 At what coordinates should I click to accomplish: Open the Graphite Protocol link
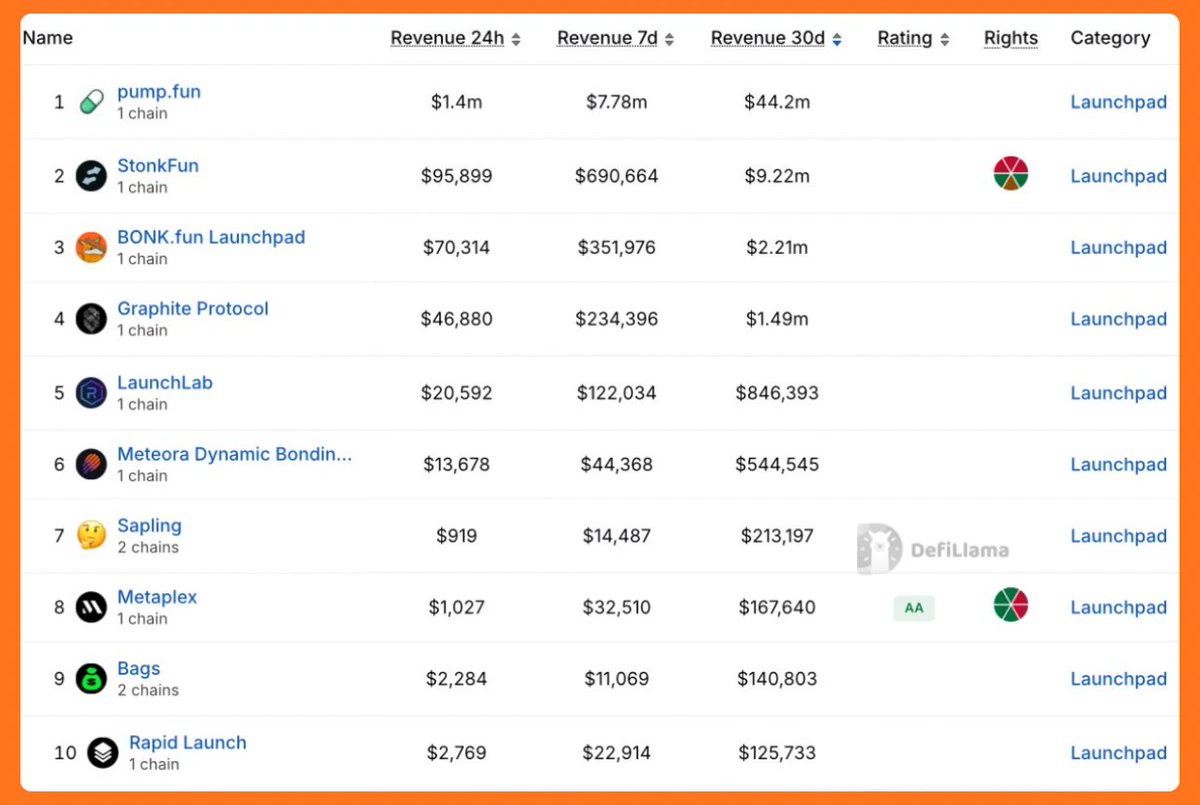coord(193,309)
